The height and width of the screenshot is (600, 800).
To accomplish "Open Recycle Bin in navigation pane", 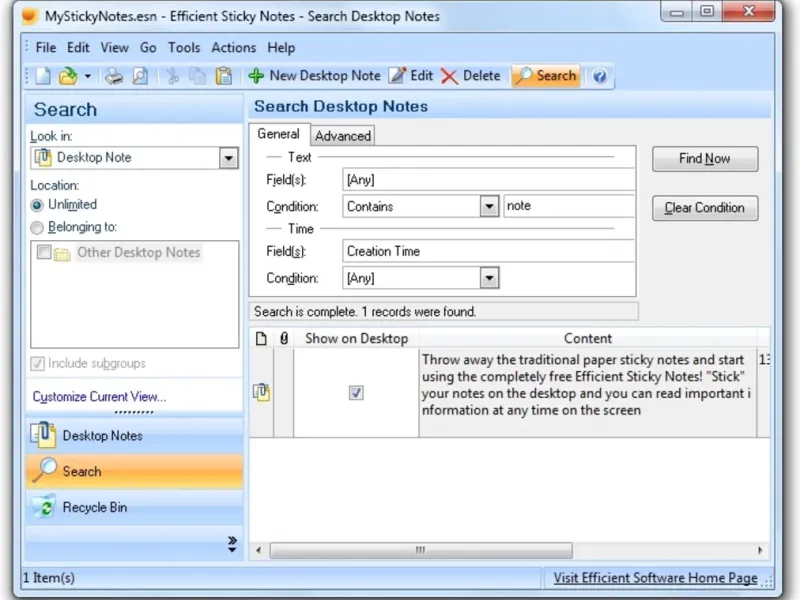I will pos(134,507).
